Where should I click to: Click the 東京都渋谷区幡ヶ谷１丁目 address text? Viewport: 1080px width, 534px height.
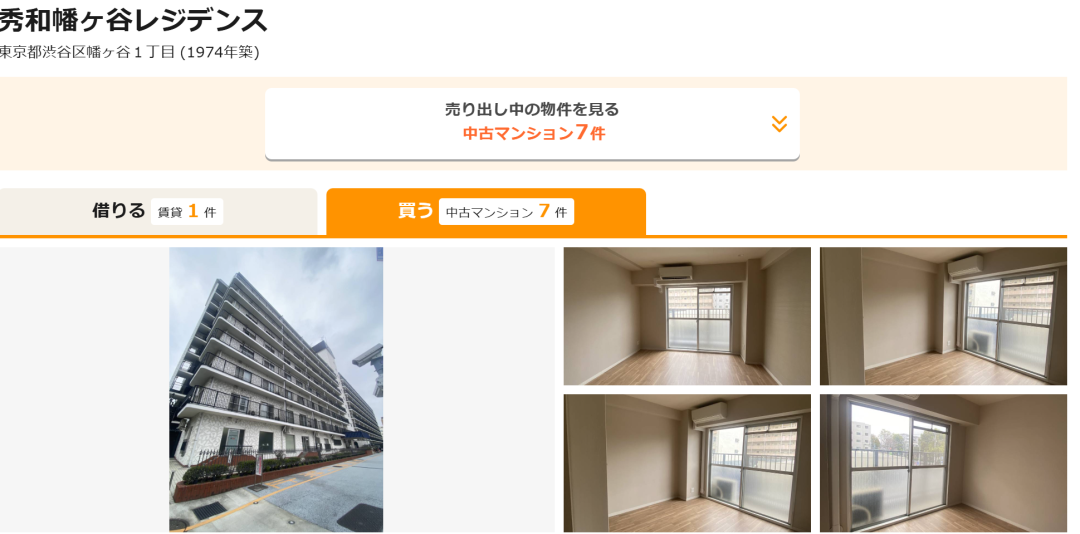click(x=87, y=53)
